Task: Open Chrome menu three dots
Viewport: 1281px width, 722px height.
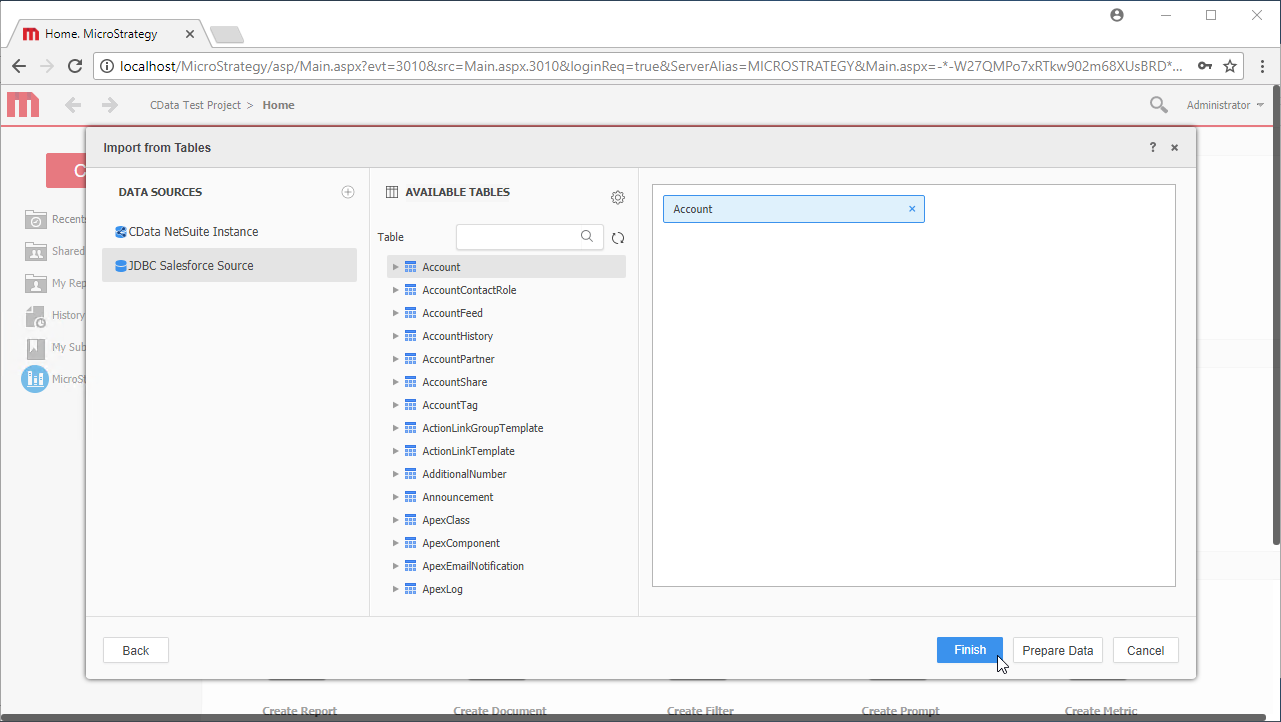Action: (x=1264, y=66)
